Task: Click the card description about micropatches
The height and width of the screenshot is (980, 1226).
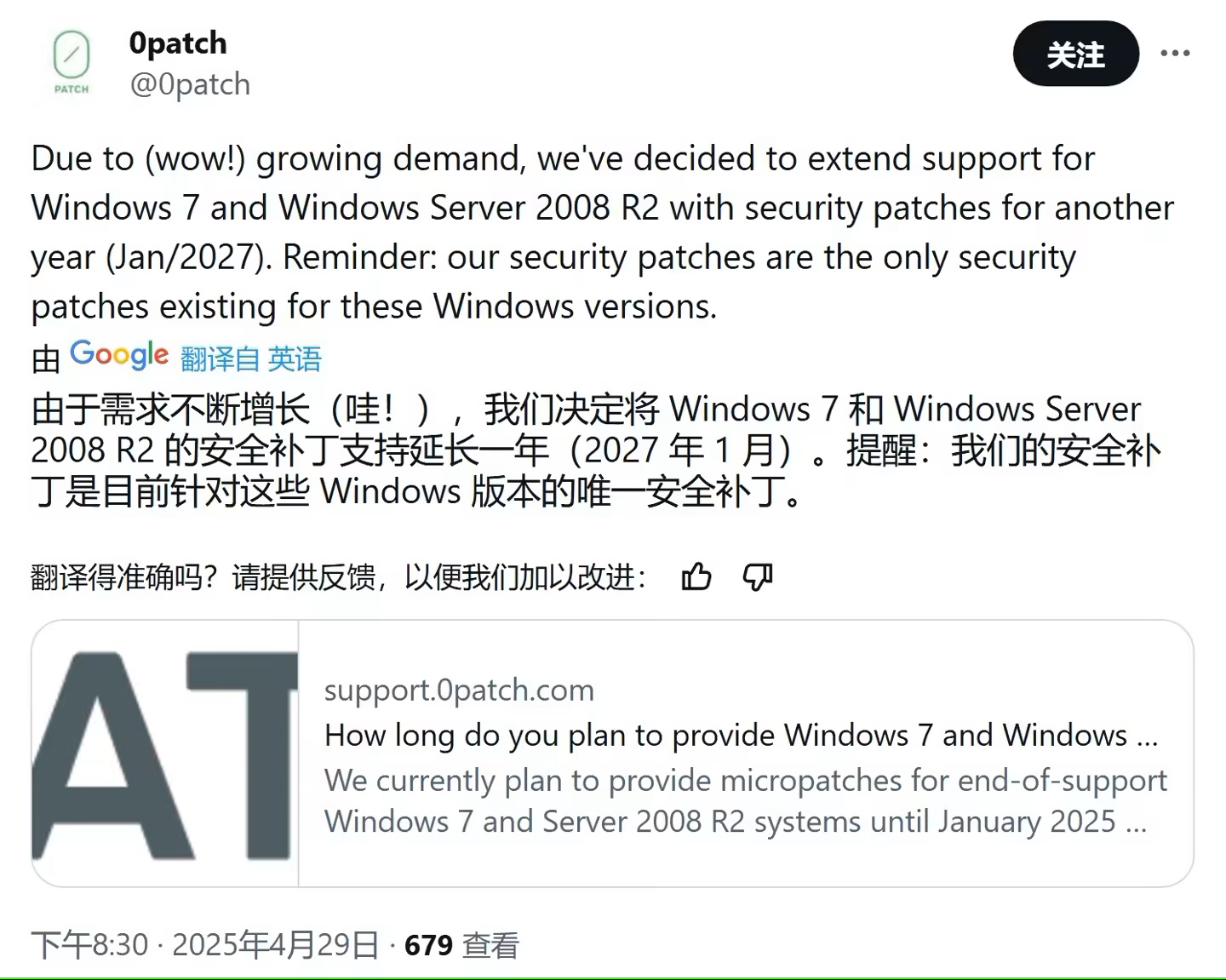Action: (746, 800)
